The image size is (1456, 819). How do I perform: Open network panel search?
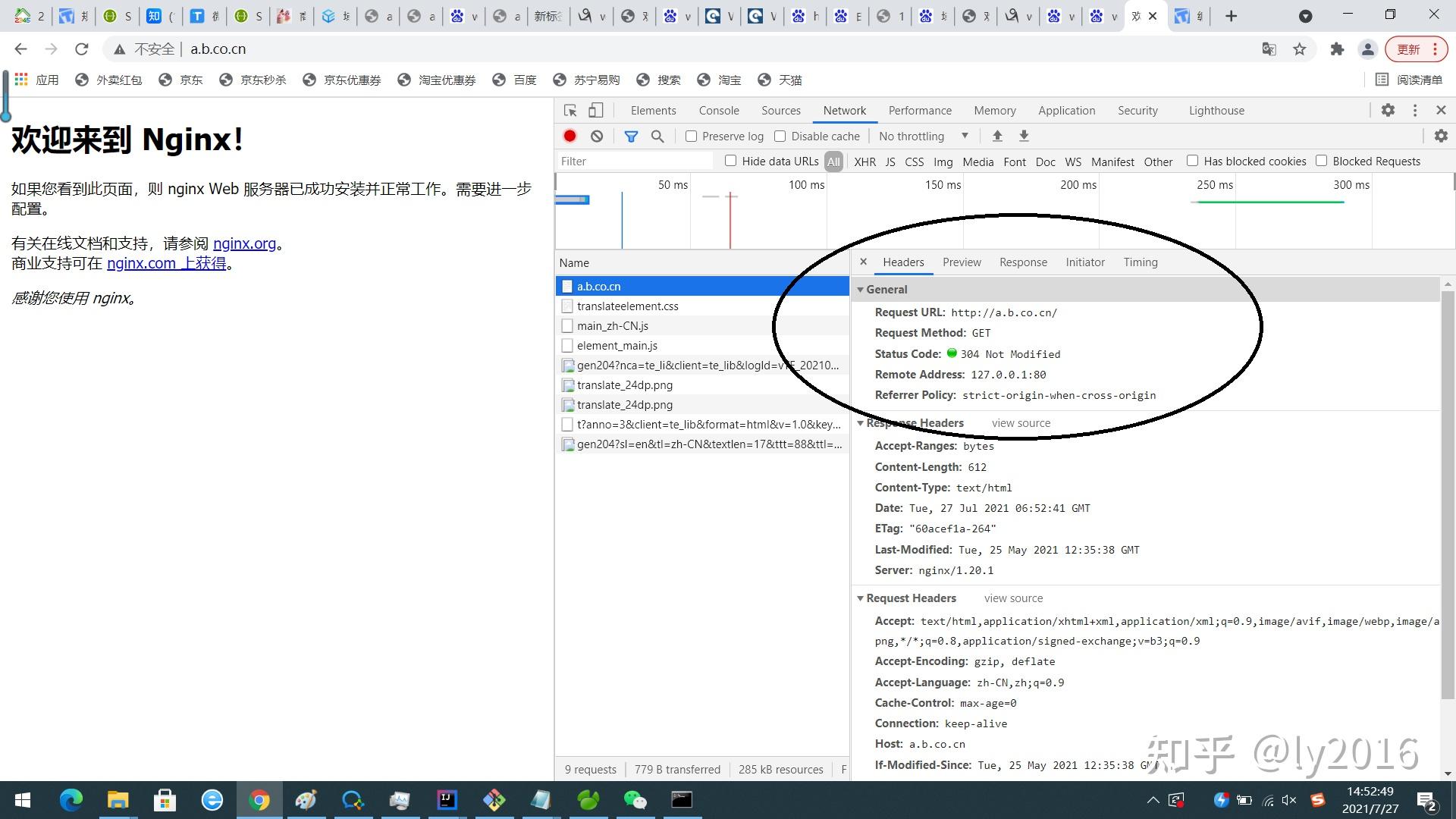pyautogui.click(x=657, y=136)
